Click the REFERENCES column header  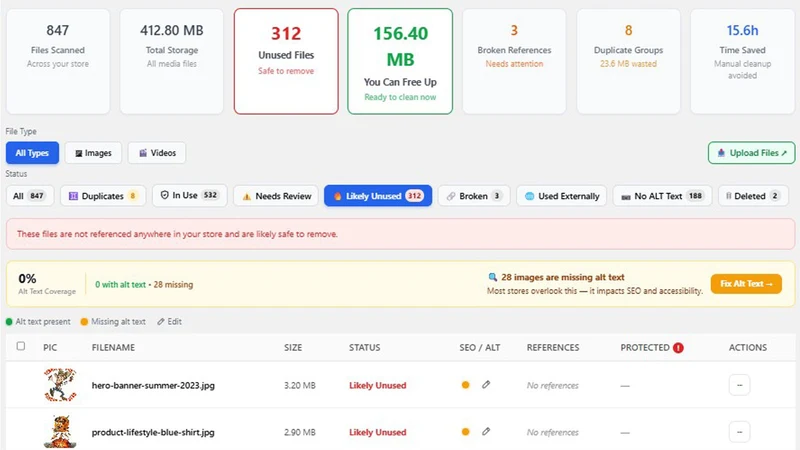pos(553,347)
